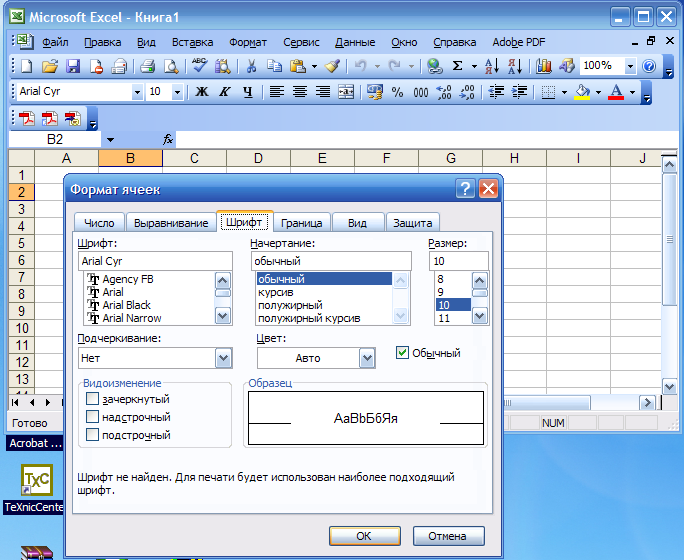Launch Chart Wizard icon
Screen dimensions: 684x560
point(544,66)
